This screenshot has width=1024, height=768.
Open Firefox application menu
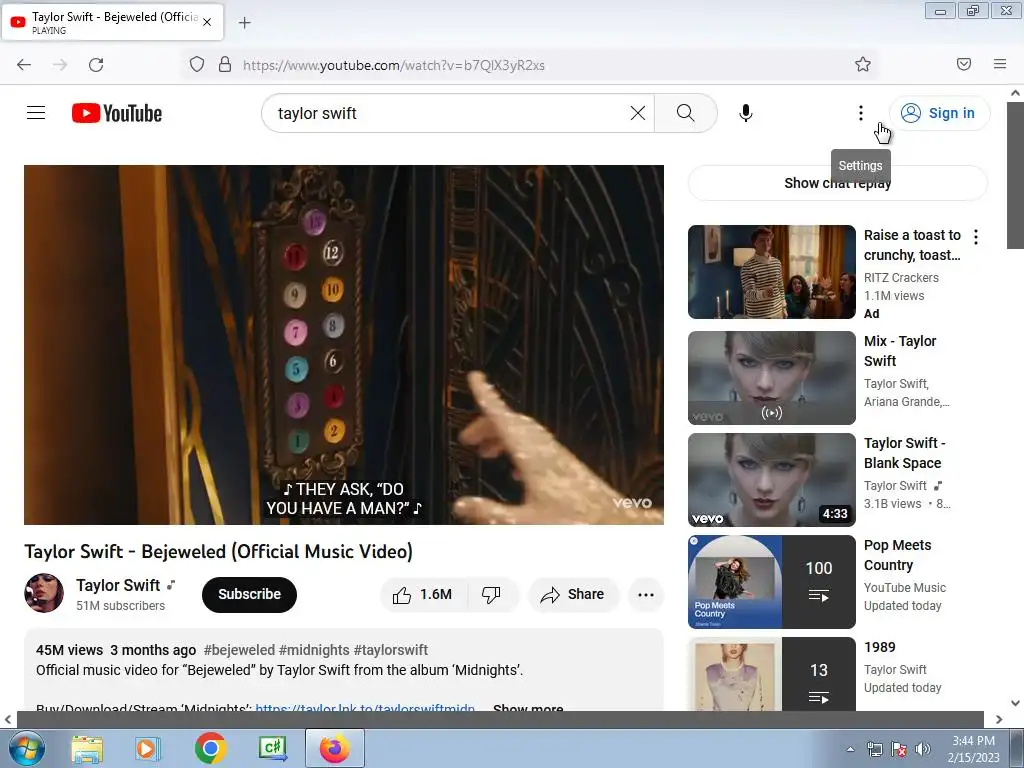tap(999, 64)
